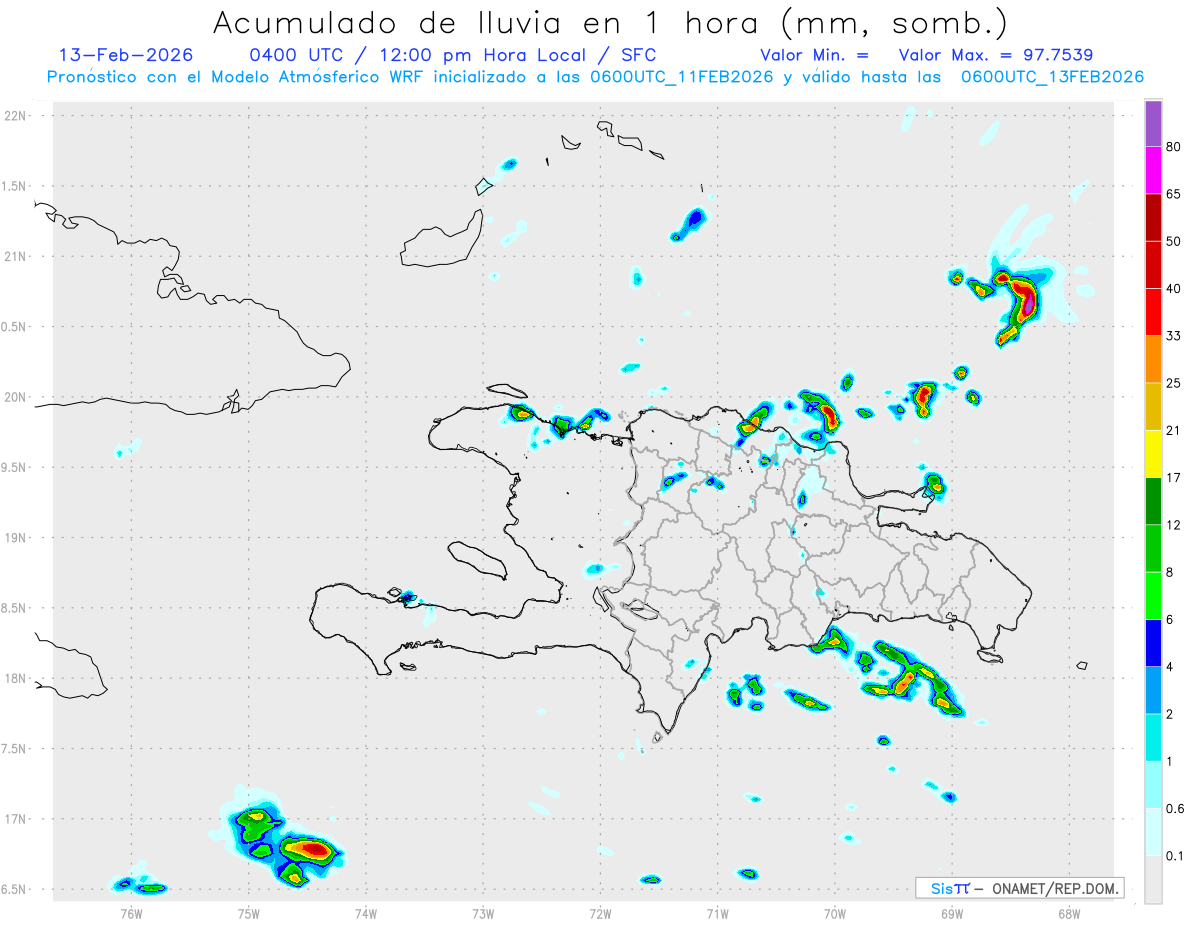The image size is (1200, 927).
Task: Click the light blue swatch between 2 and 4
Action: (x=1153, y=689)
